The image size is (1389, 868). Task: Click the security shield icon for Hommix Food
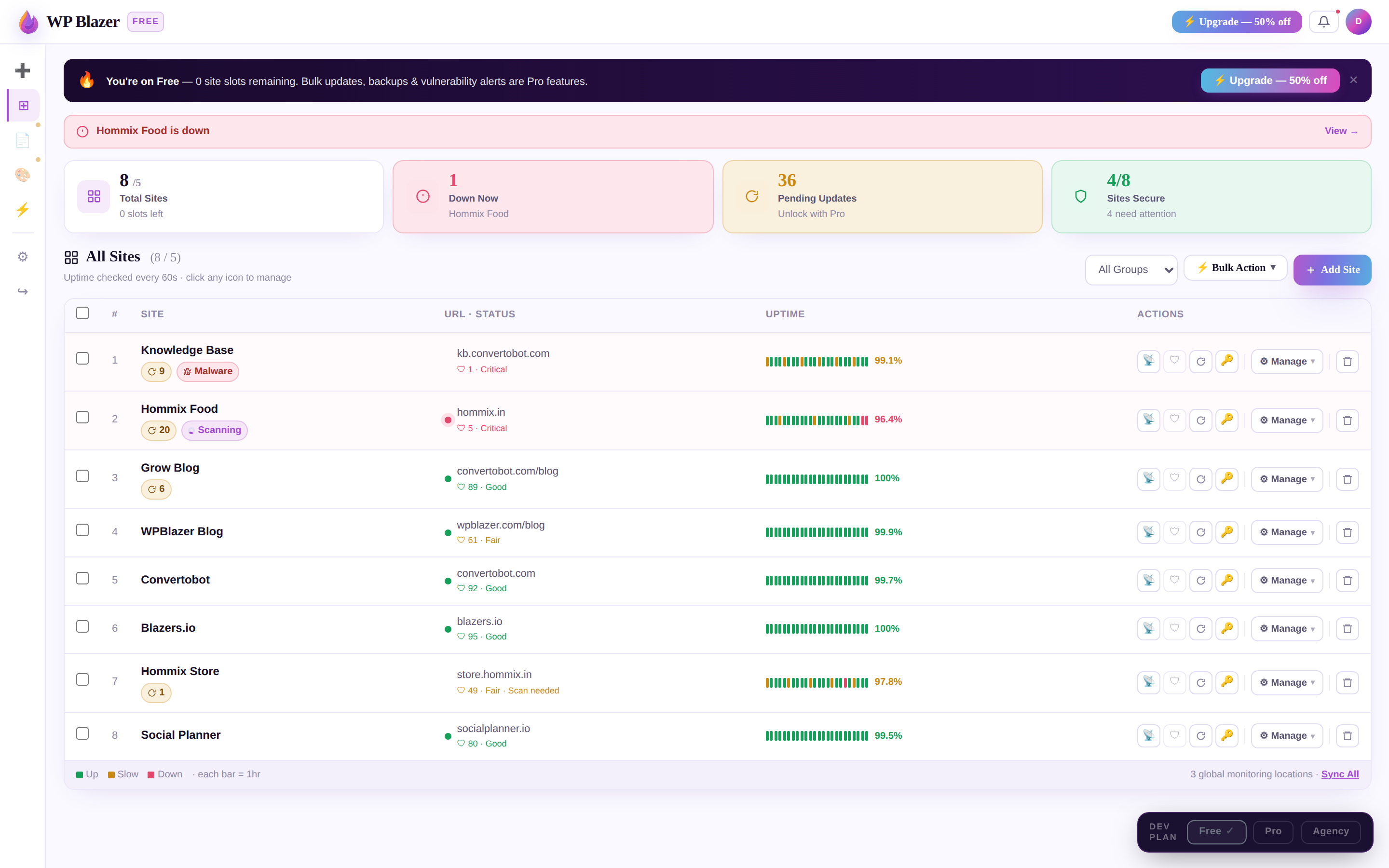point(1174,420)
